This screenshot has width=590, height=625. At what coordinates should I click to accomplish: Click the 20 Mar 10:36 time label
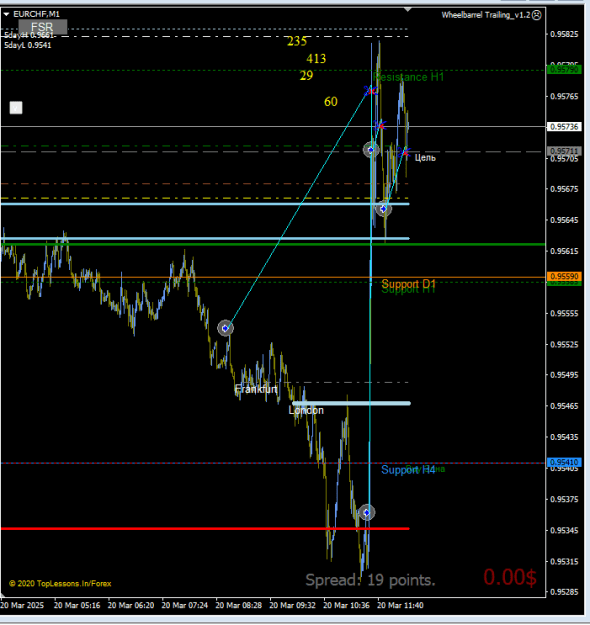coord(346,605)
